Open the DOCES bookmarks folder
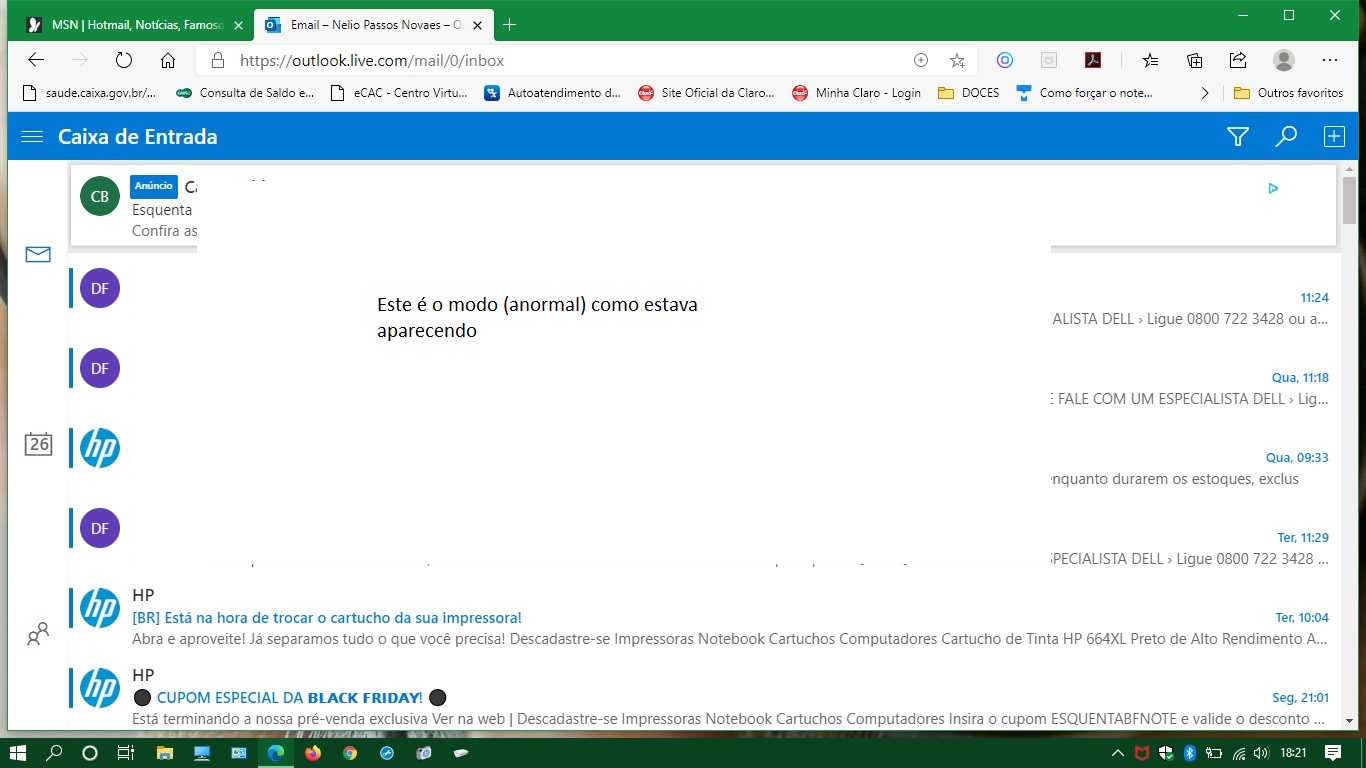 [969, 93]
